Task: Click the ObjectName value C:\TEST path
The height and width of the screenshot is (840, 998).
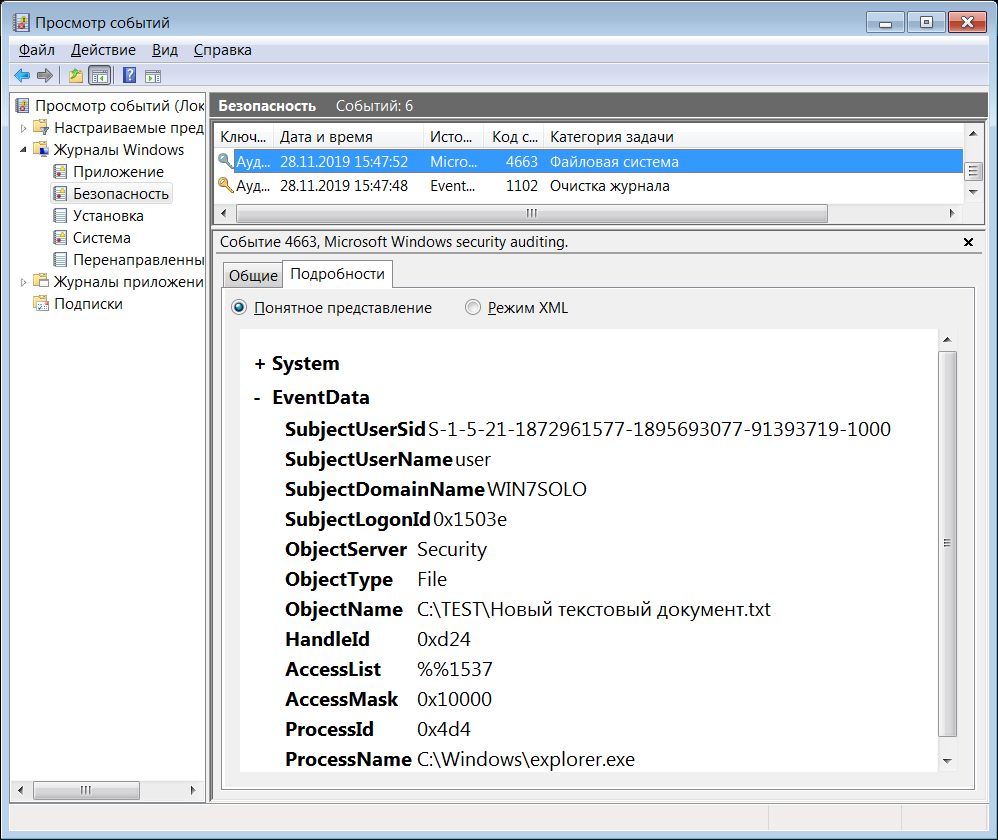Action: coord(593,610)
